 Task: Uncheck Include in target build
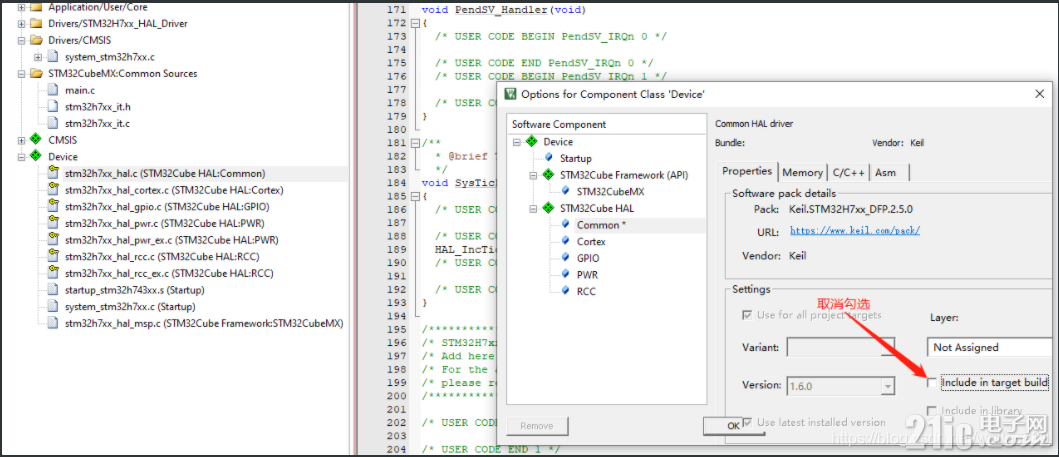coord(933,383)
